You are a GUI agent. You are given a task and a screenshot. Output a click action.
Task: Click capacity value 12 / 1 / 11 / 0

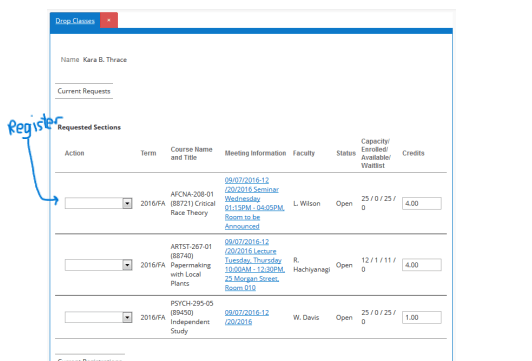click(378, 265)
